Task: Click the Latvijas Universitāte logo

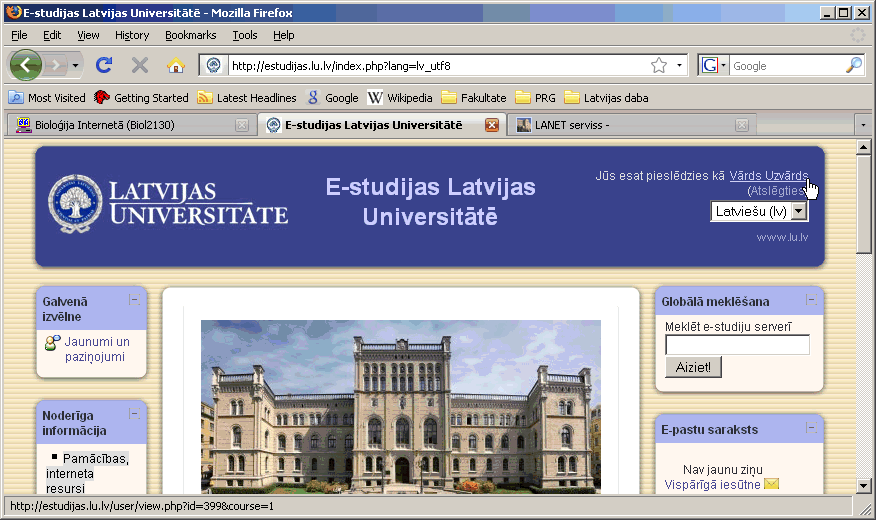Action: tap(168, 203)
